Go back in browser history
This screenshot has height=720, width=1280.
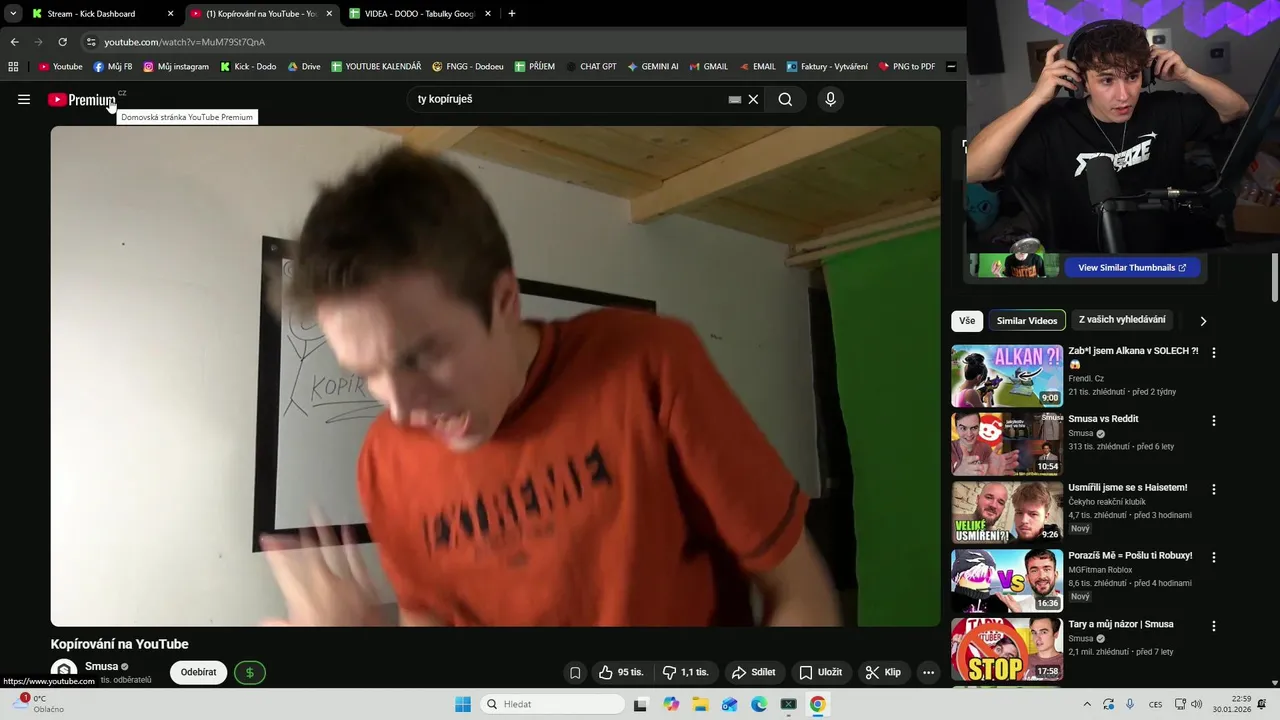pos(14,42)
